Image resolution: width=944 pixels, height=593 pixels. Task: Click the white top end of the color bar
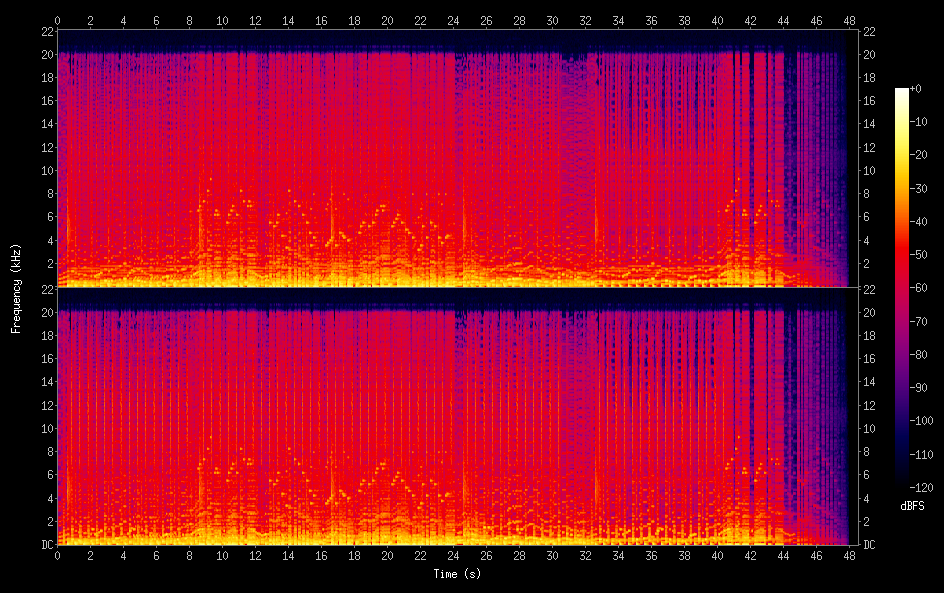click(x=902, y=92)
